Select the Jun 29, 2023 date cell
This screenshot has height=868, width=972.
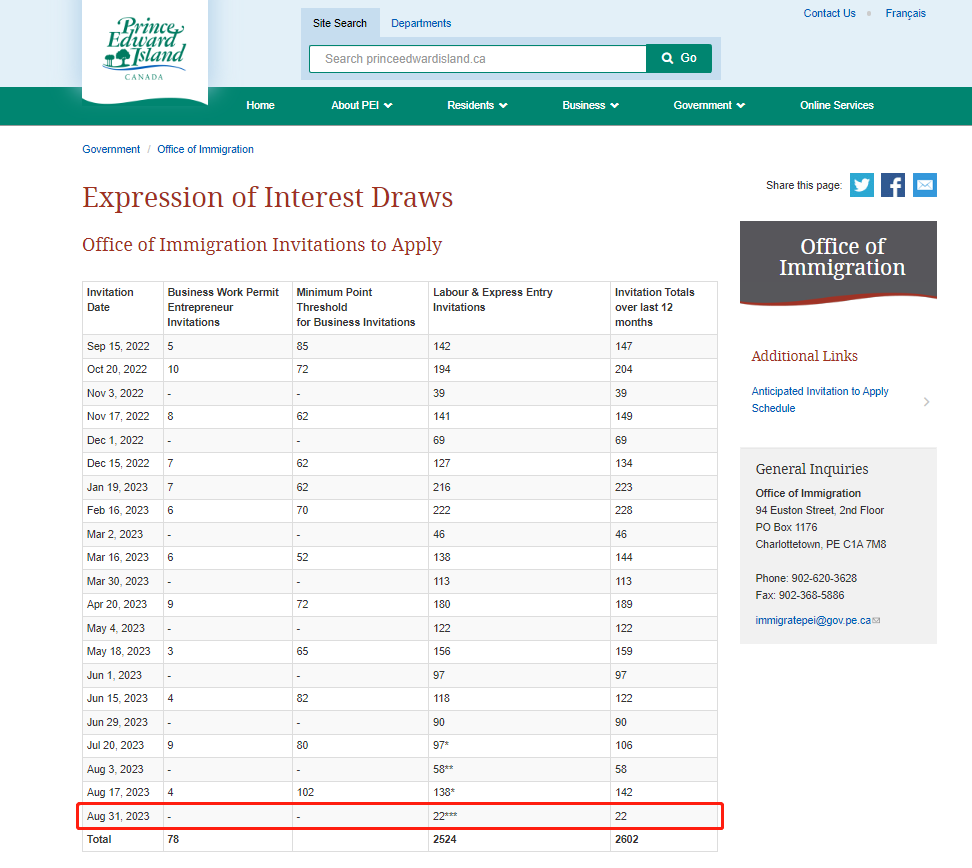coord(123,723)
